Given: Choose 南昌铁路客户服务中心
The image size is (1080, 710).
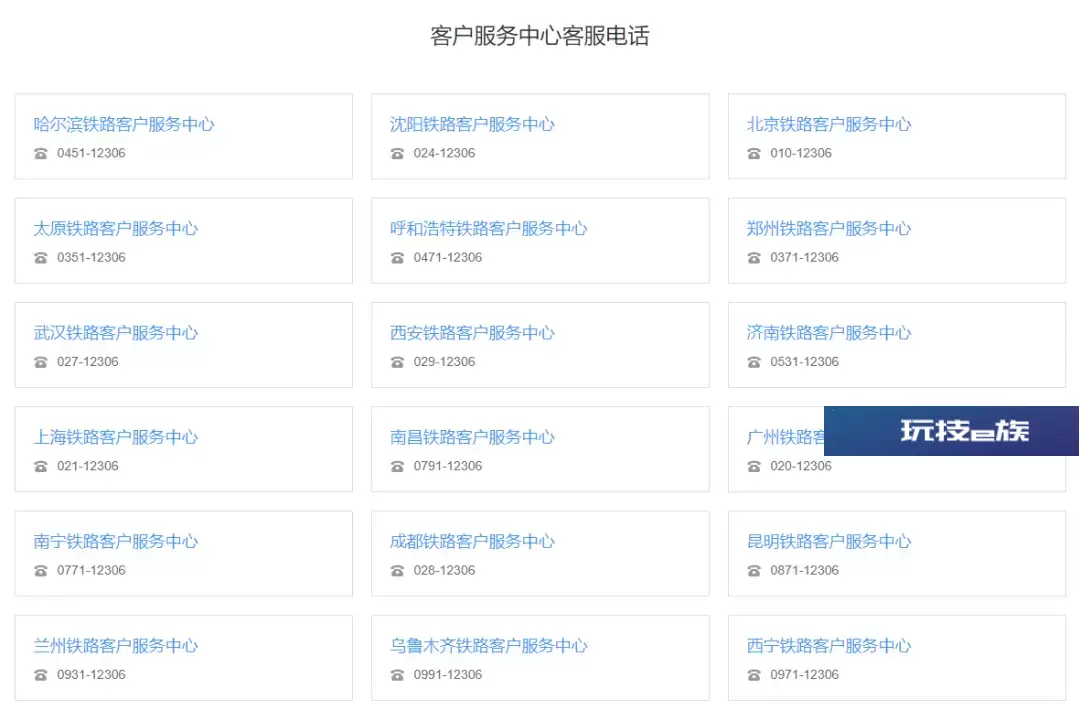Looking at the screenshot, I should [472, 437].
